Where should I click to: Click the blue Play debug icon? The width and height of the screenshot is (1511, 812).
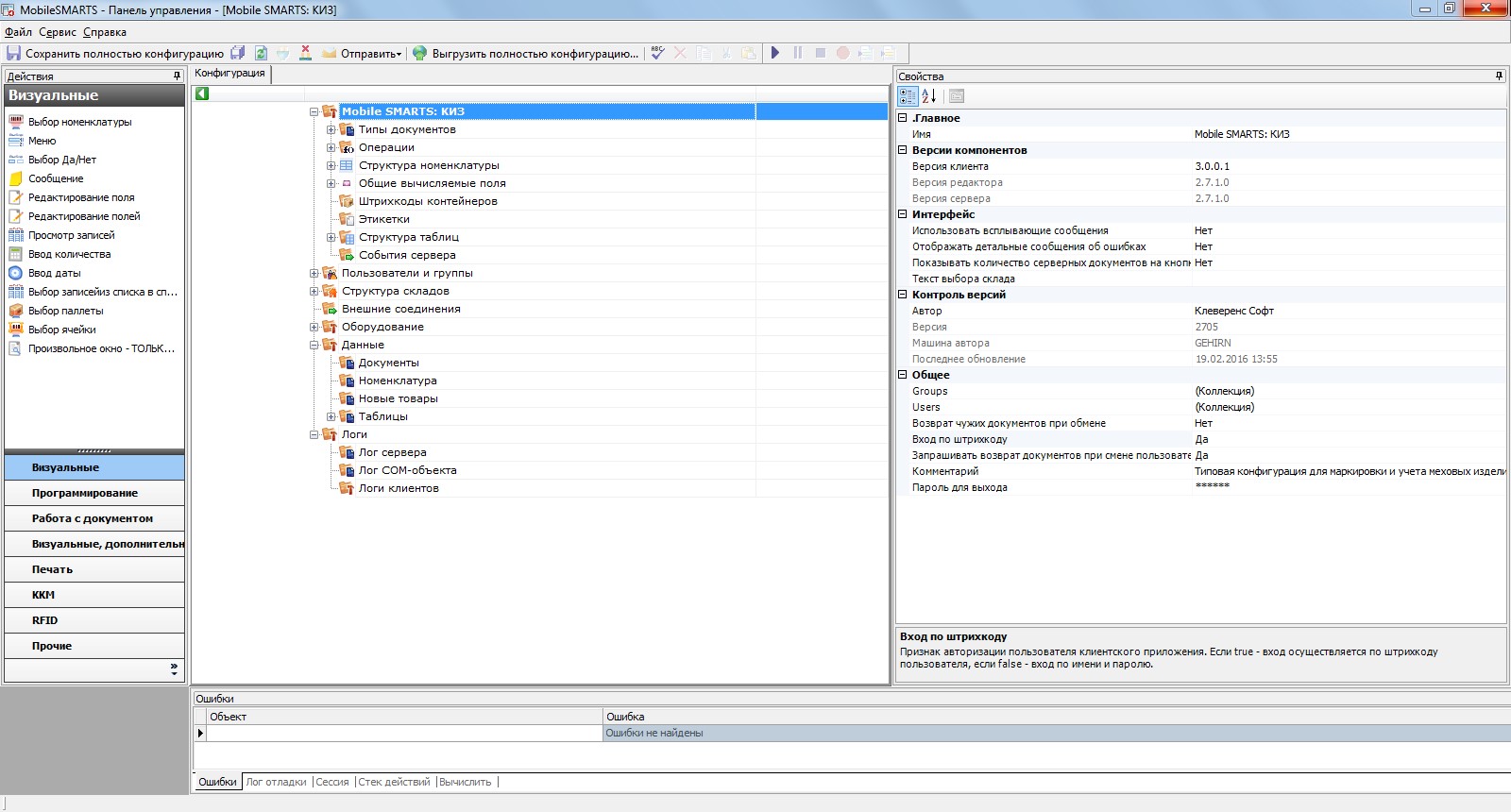[x=775, y=53]
